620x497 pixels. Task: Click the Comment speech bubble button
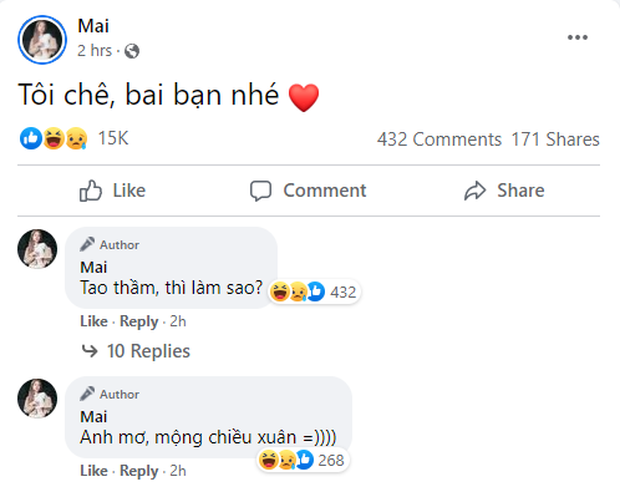[308, 190]
